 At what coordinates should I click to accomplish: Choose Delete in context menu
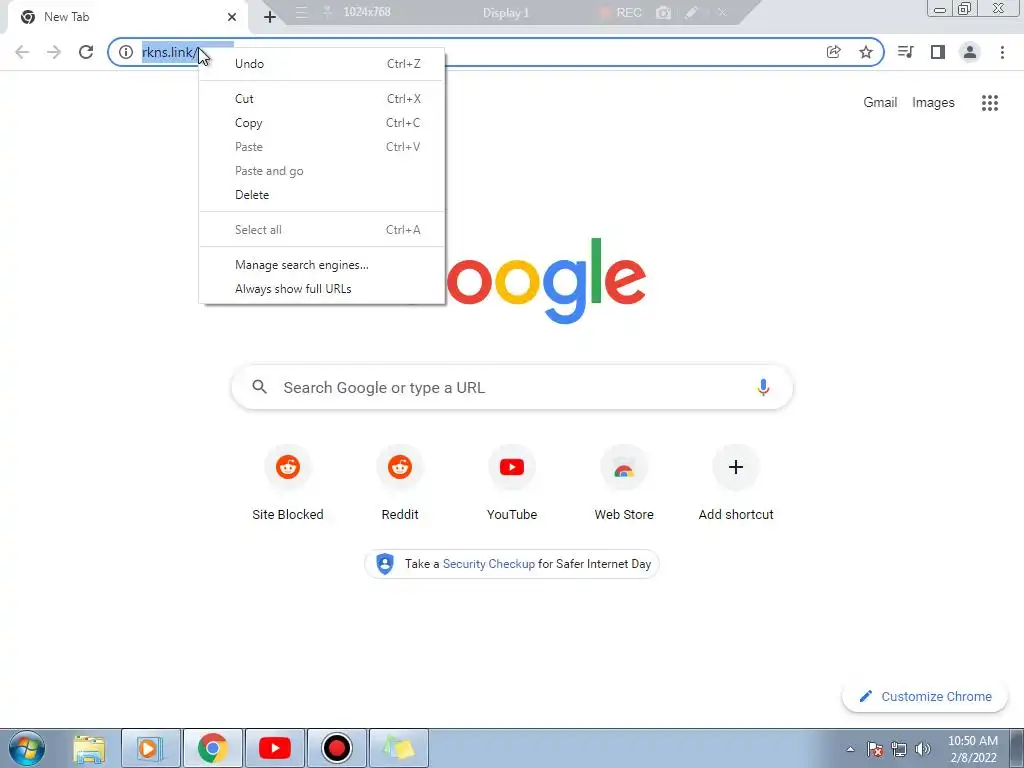pyautogui.click(x=322, y=195)
